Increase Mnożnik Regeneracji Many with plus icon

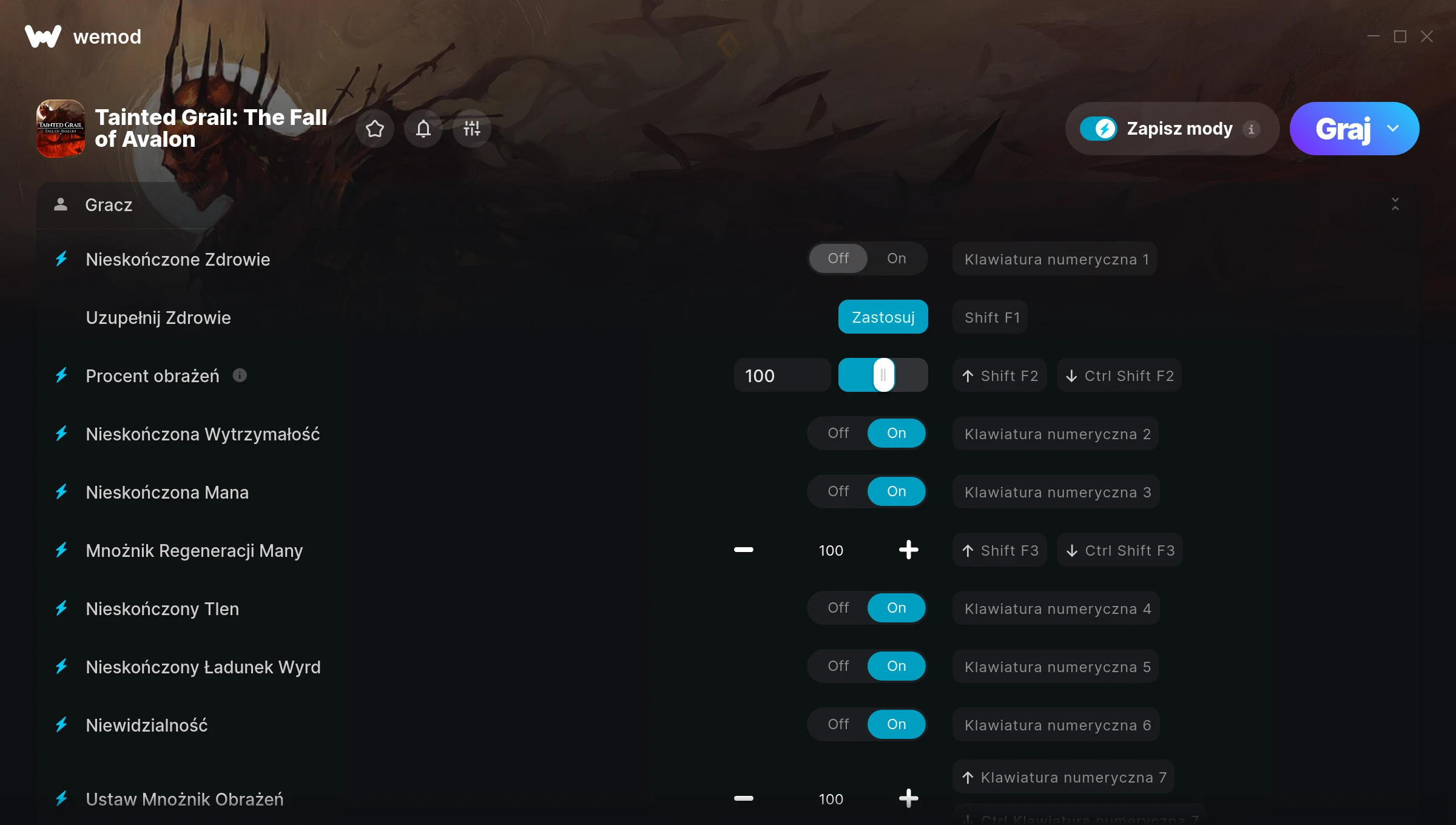coord(908,550)
